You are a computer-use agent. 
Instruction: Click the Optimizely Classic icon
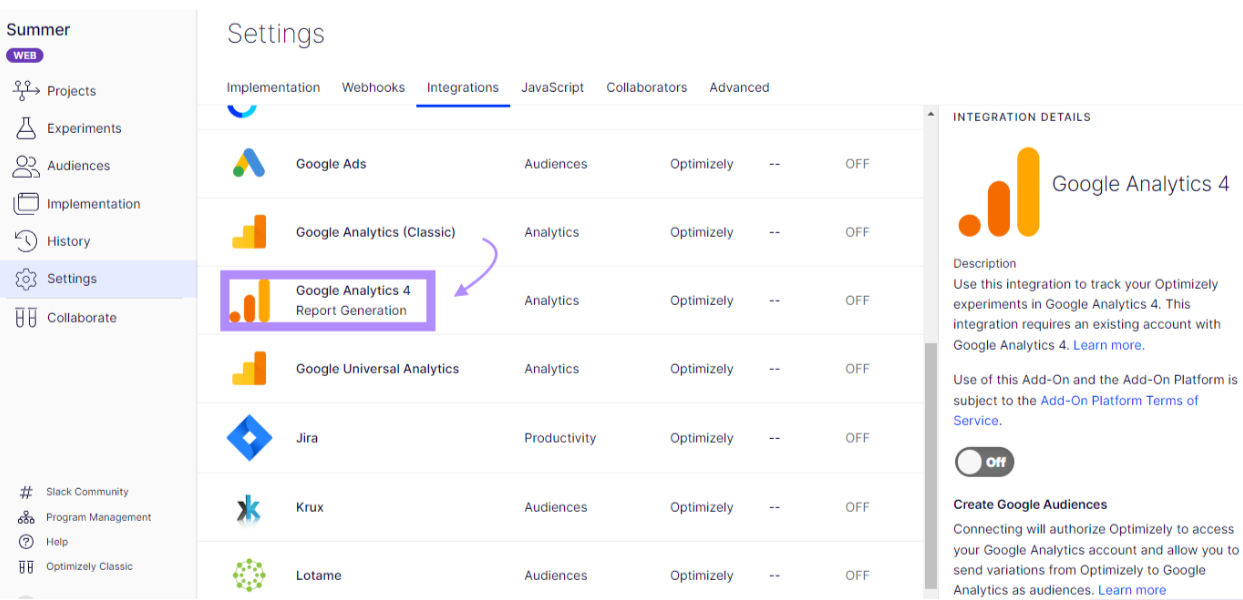(26, 567)
